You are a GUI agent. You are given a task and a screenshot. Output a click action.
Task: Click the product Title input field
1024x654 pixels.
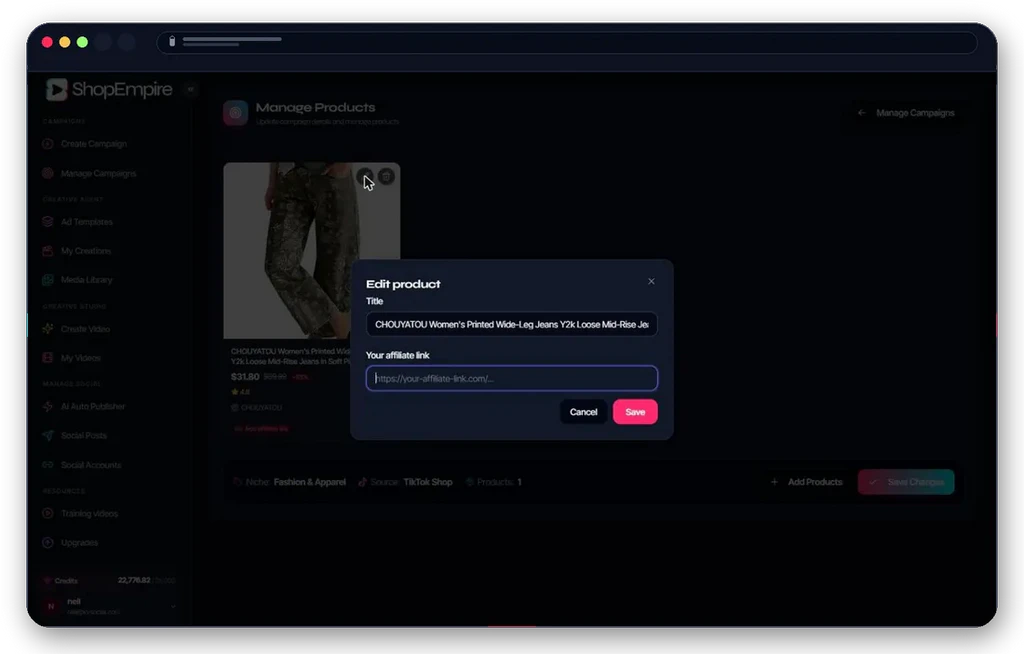point(511,324)
